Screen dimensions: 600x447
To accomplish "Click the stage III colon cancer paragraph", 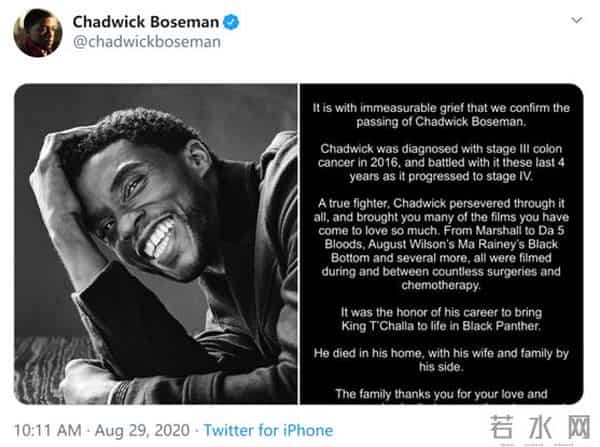I will (x=441, y=161).
